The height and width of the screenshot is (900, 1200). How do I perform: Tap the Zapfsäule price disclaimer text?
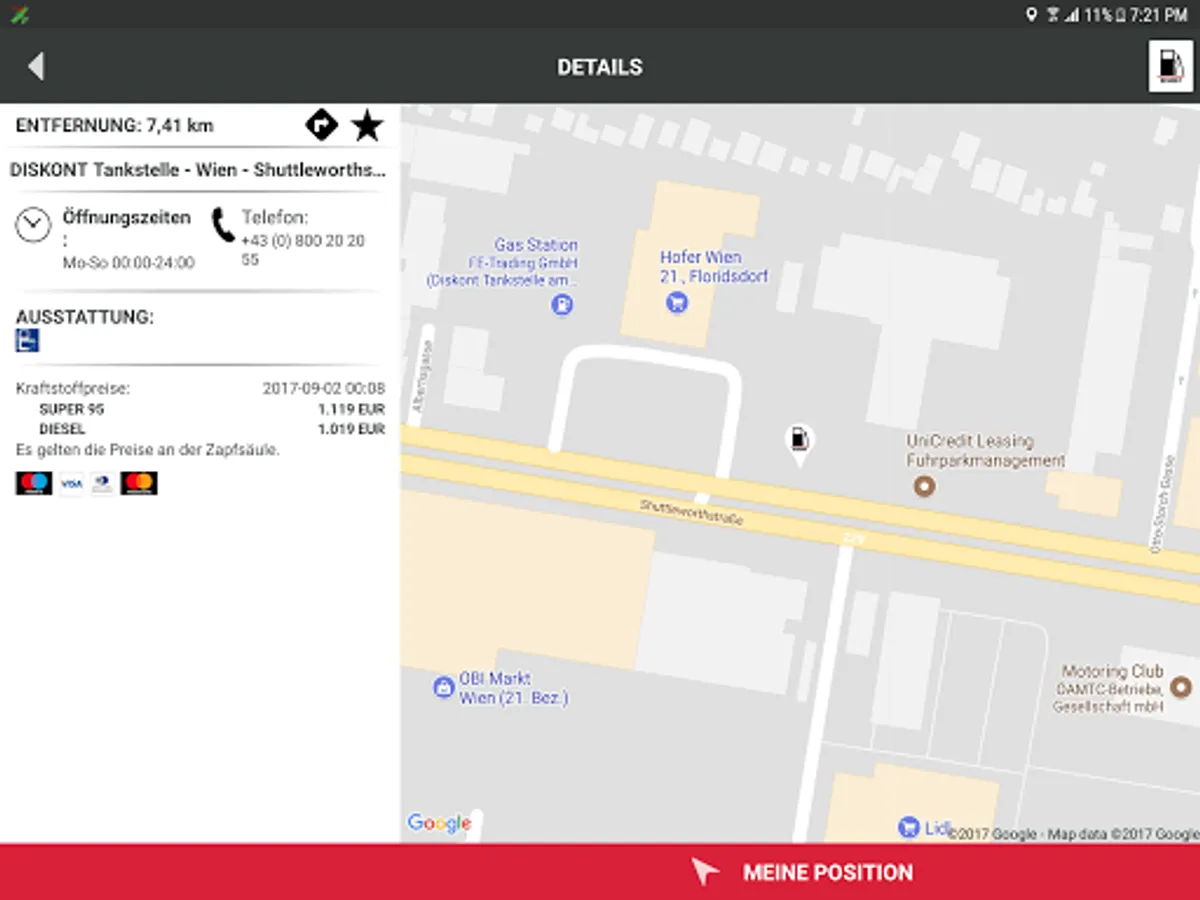(148, 450)
